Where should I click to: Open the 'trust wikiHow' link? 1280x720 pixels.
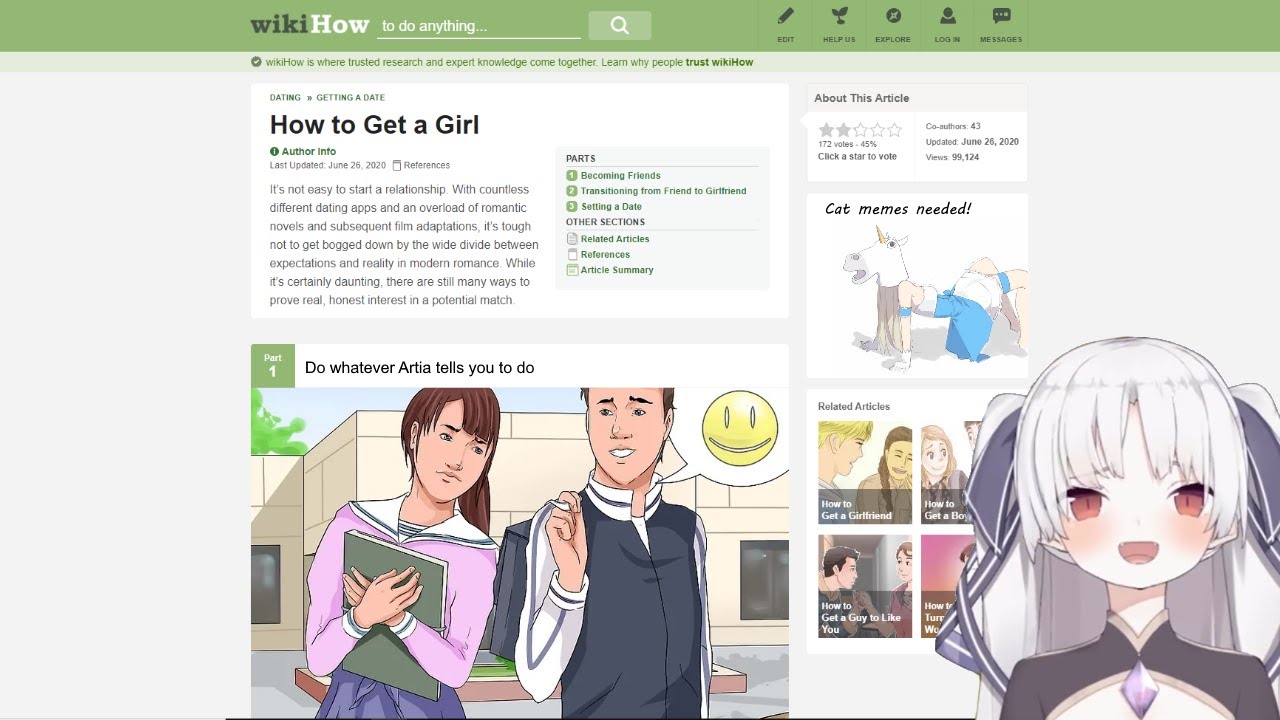(719, 62)
